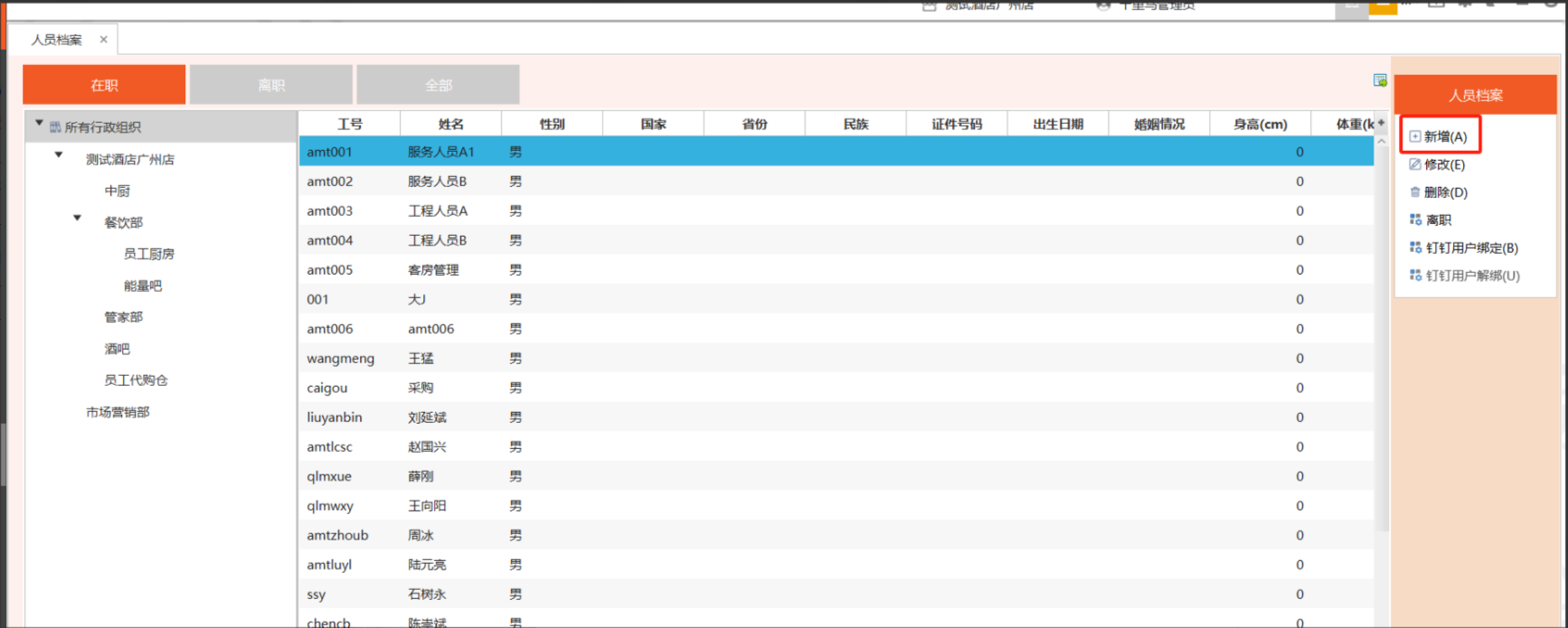Click the 钉钉用户绑定(B) icon
This screenshot has width=1568, height=628.
pyautogui.click(x=1415, y=248)
